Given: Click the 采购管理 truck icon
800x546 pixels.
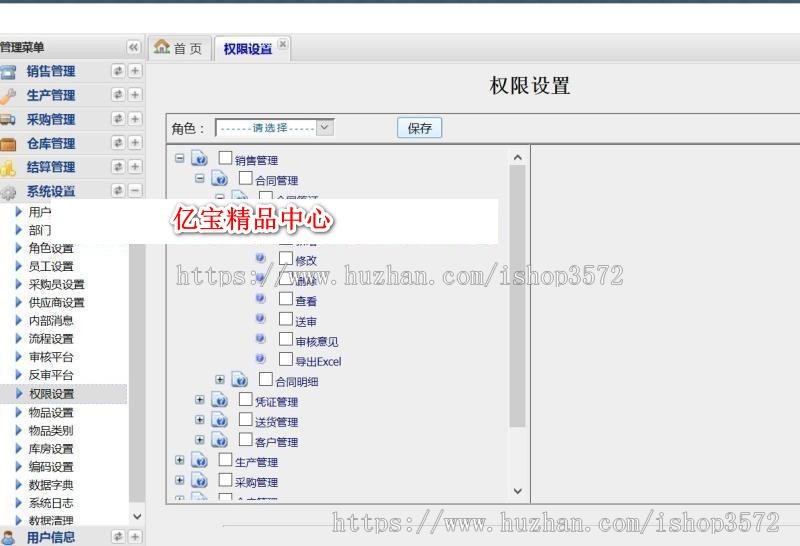Looking at the screenshot, I should (x=8, y=119).
